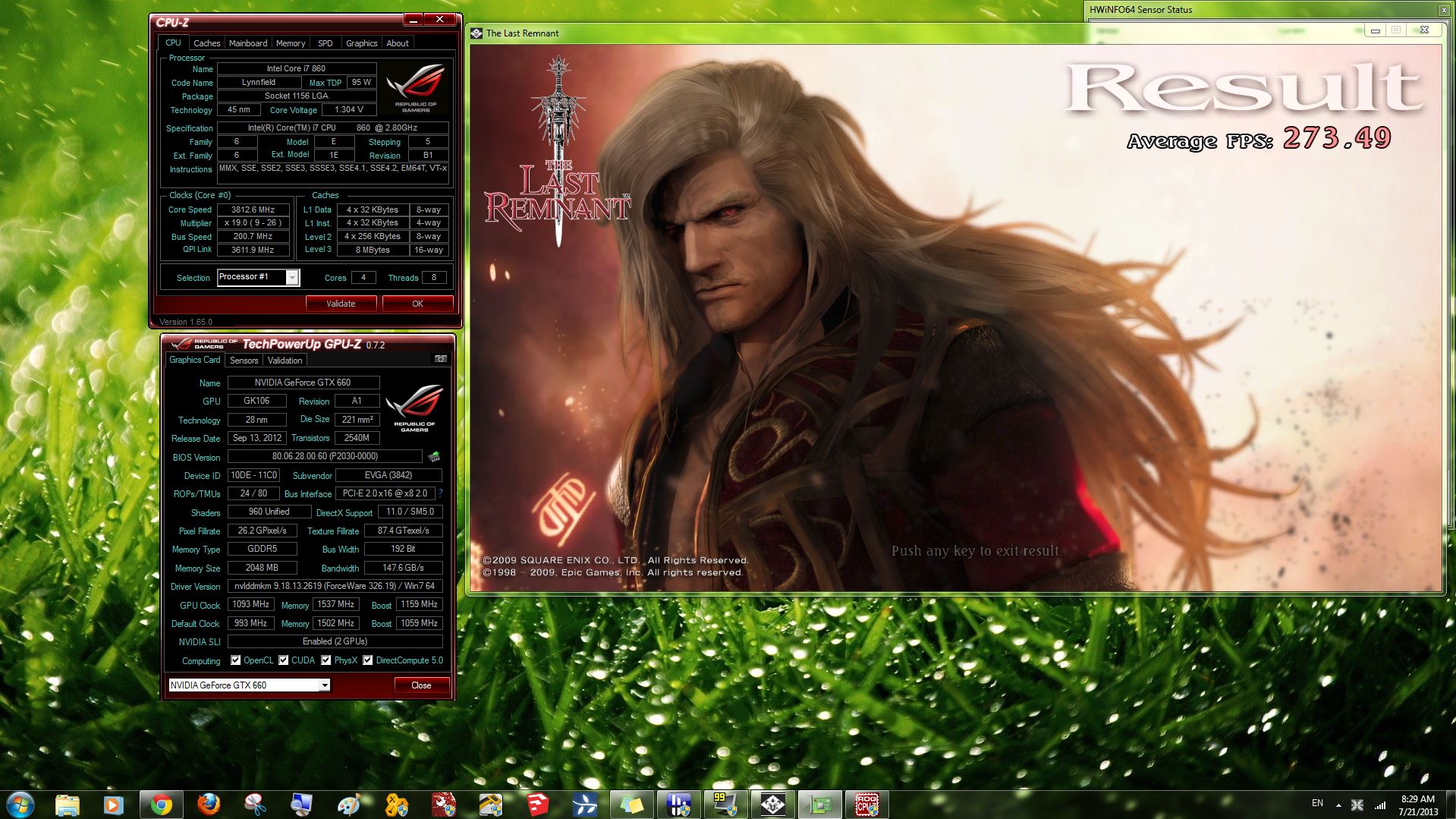Click the Close button in GPU-Z
1456x819 pixels.
[x=421, y=685]
